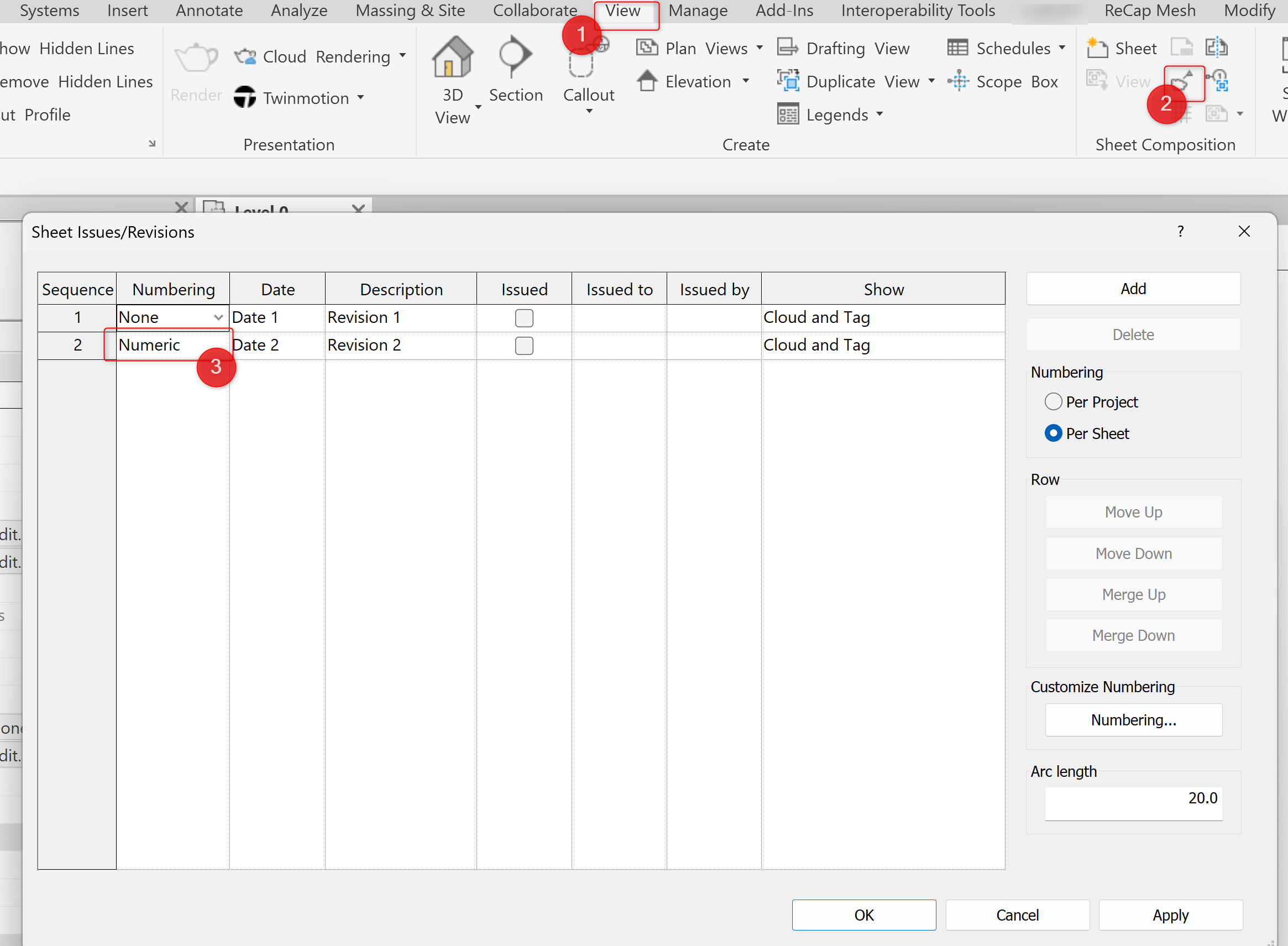Click the View Reference icon
Screen dimensions: 1288x946
pyautogui.click(x=1217, y=81)
